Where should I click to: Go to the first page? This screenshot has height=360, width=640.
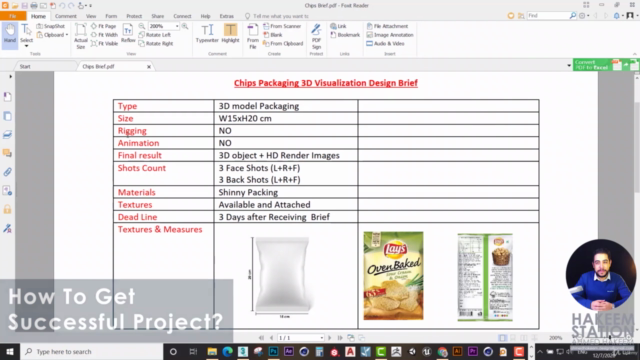[261, 338]
